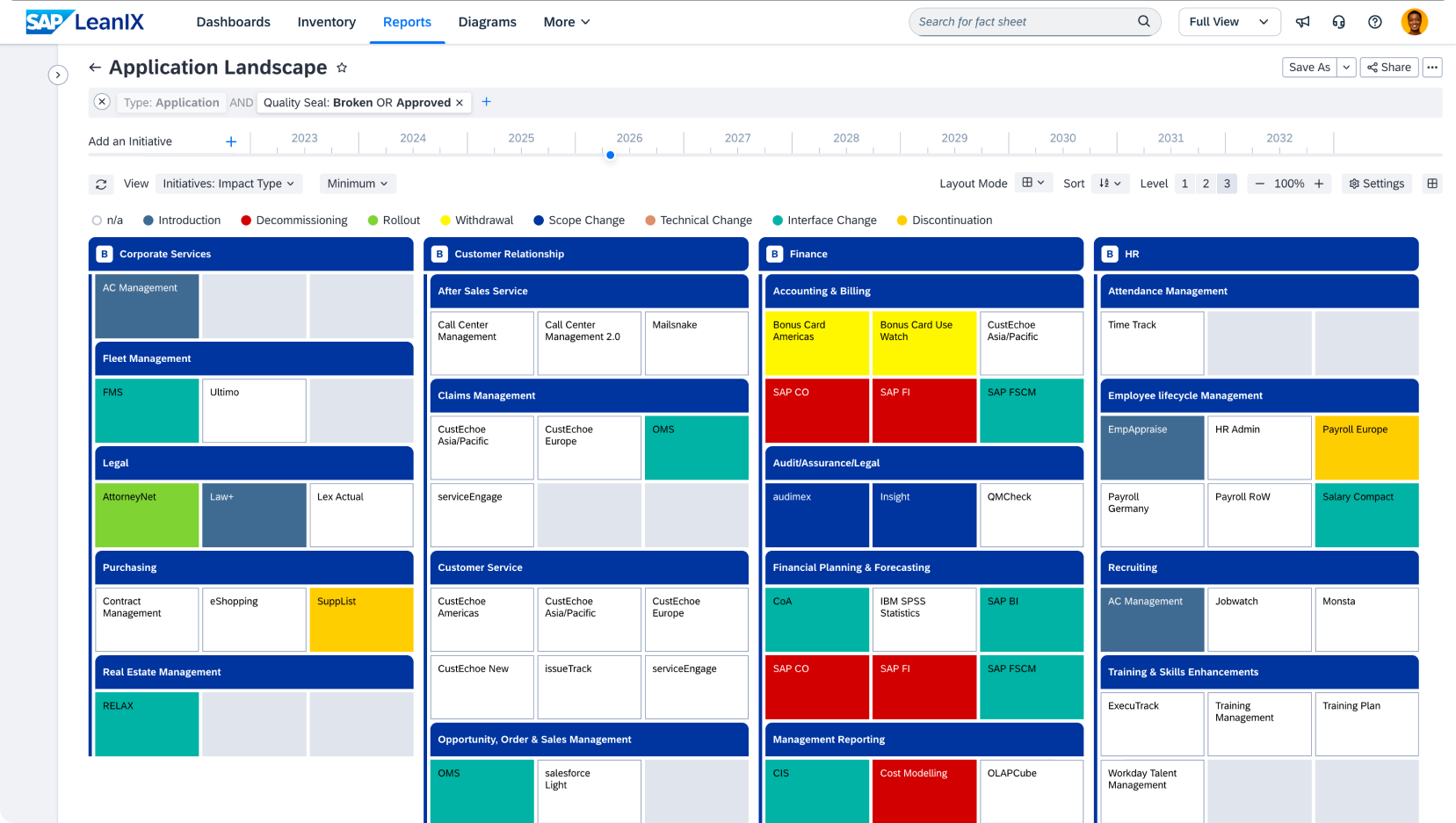
Task: Click the Decommissioning red legend swatch
Action: pos(246,220)
